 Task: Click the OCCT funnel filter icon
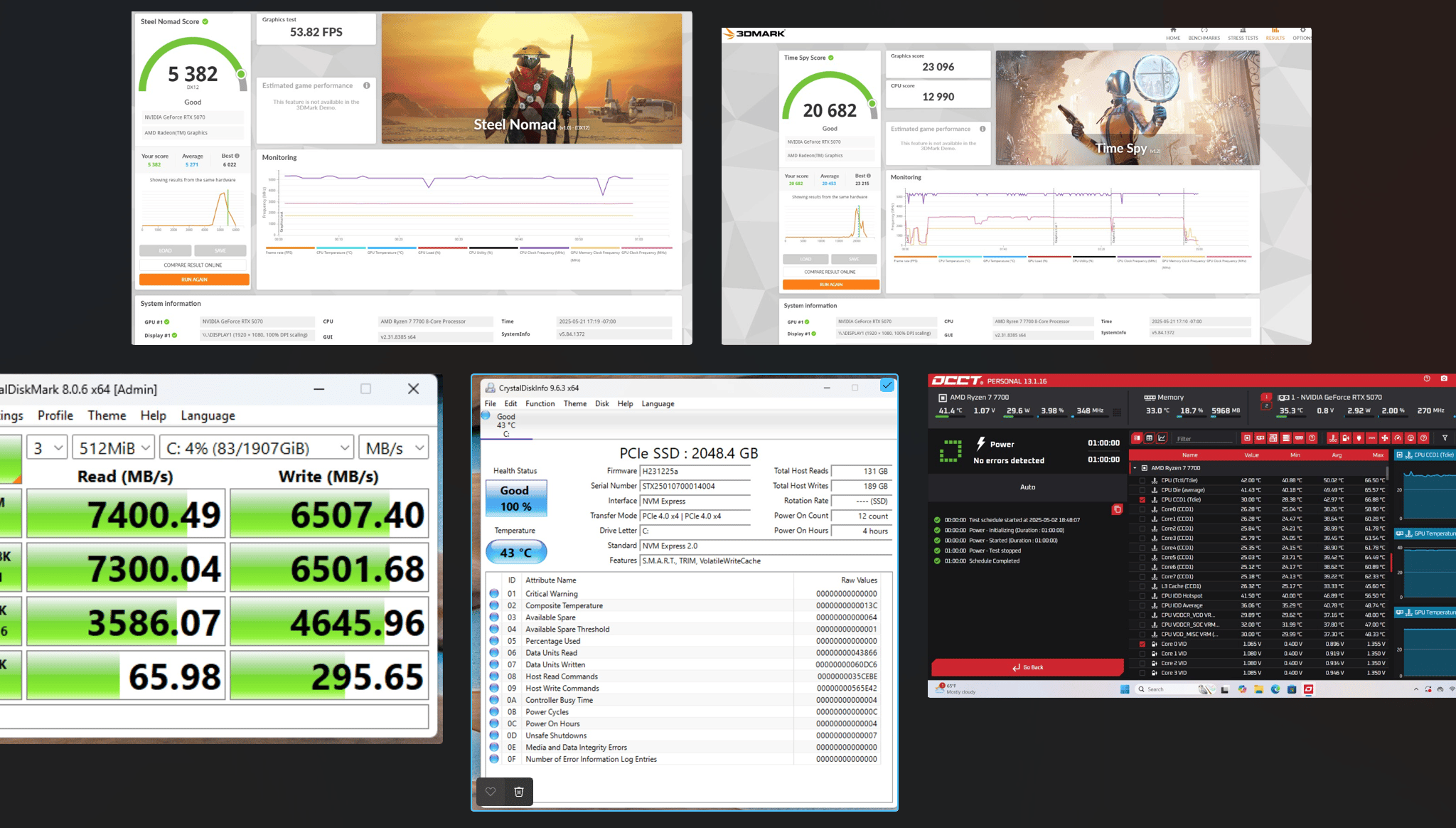(x=1445, y=438)
